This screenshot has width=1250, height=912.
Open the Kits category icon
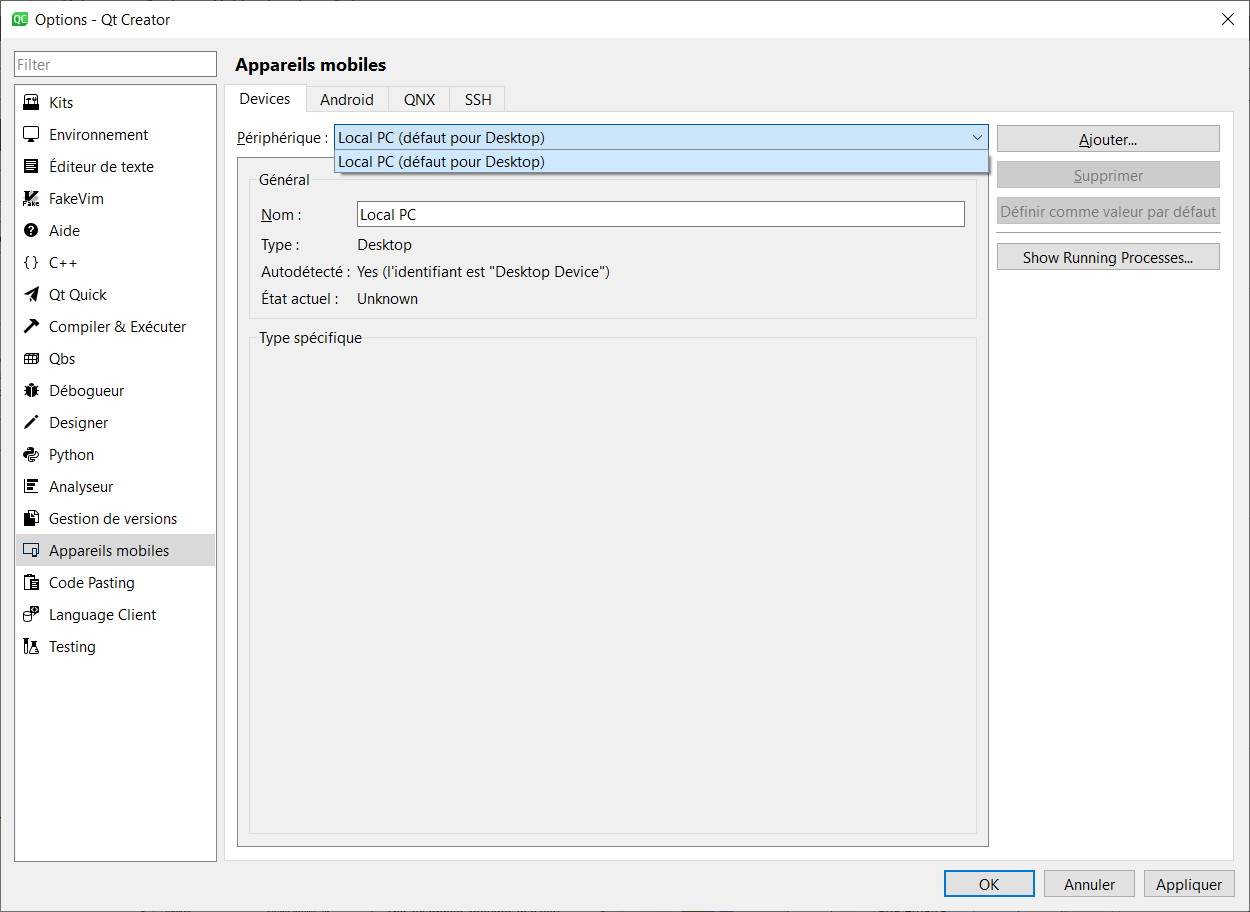click(x=31, y=103)
